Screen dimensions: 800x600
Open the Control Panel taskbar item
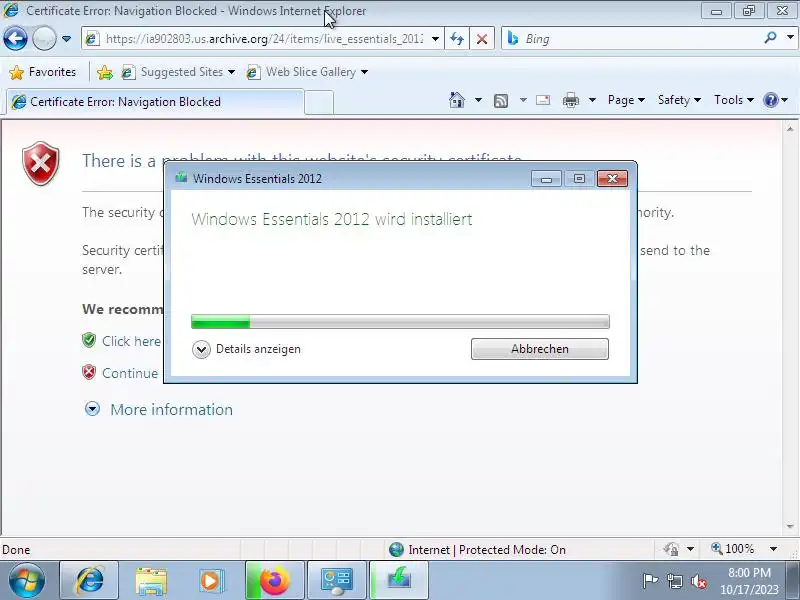click(336, 581)
